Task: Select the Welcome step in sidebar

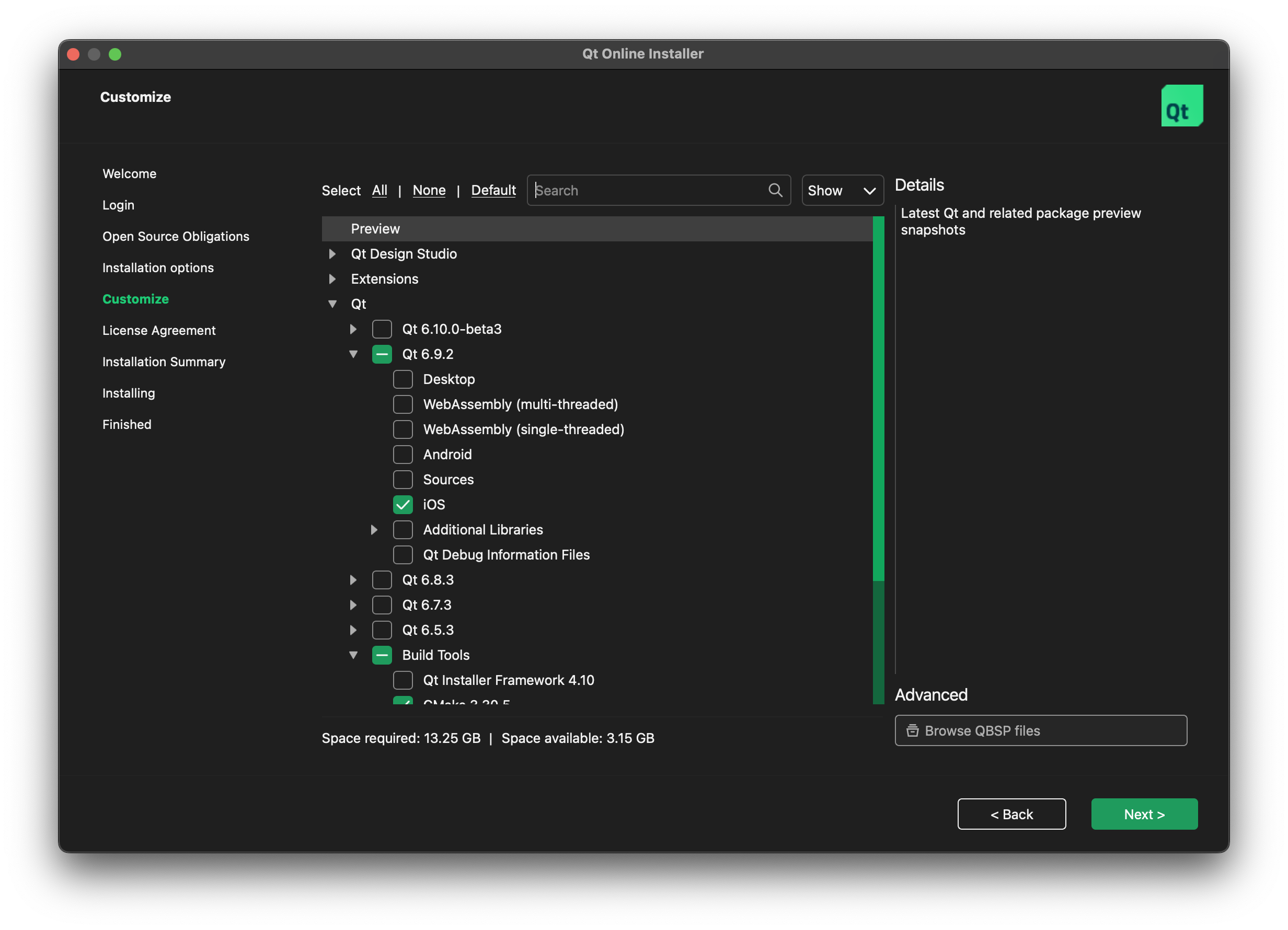Action: [x=130, y=174]
